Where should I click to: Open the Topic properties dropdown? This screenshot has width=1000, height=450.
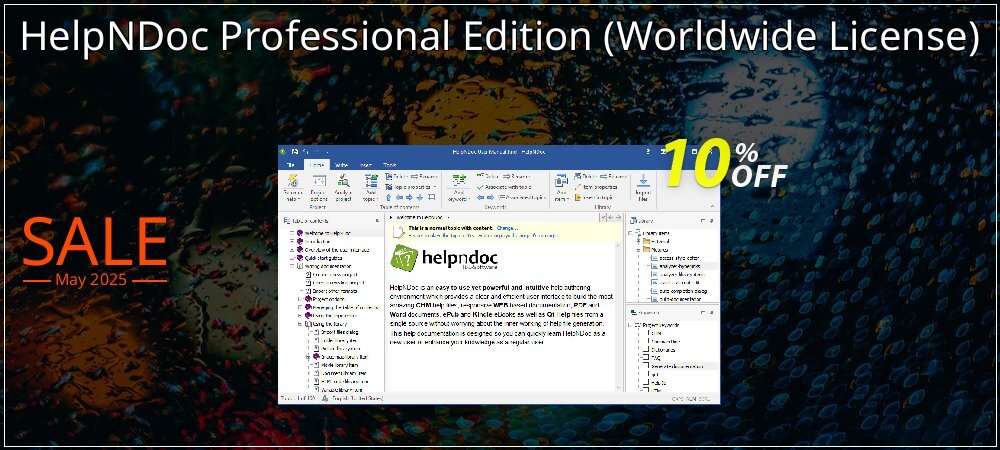point(413,187)
